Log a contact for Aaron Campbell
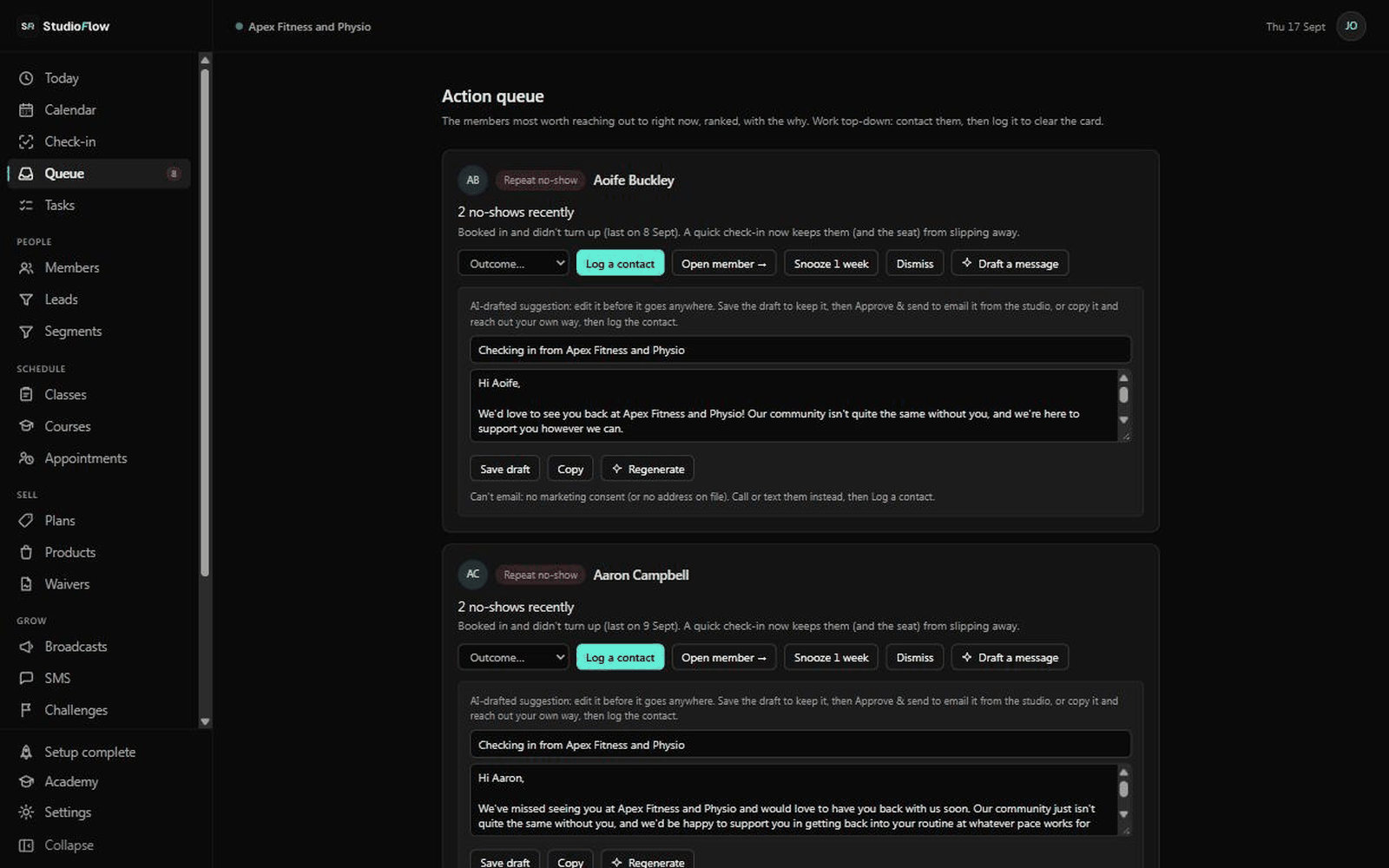The height and width of the screenshot is (868, 1389). pos(620,658)
